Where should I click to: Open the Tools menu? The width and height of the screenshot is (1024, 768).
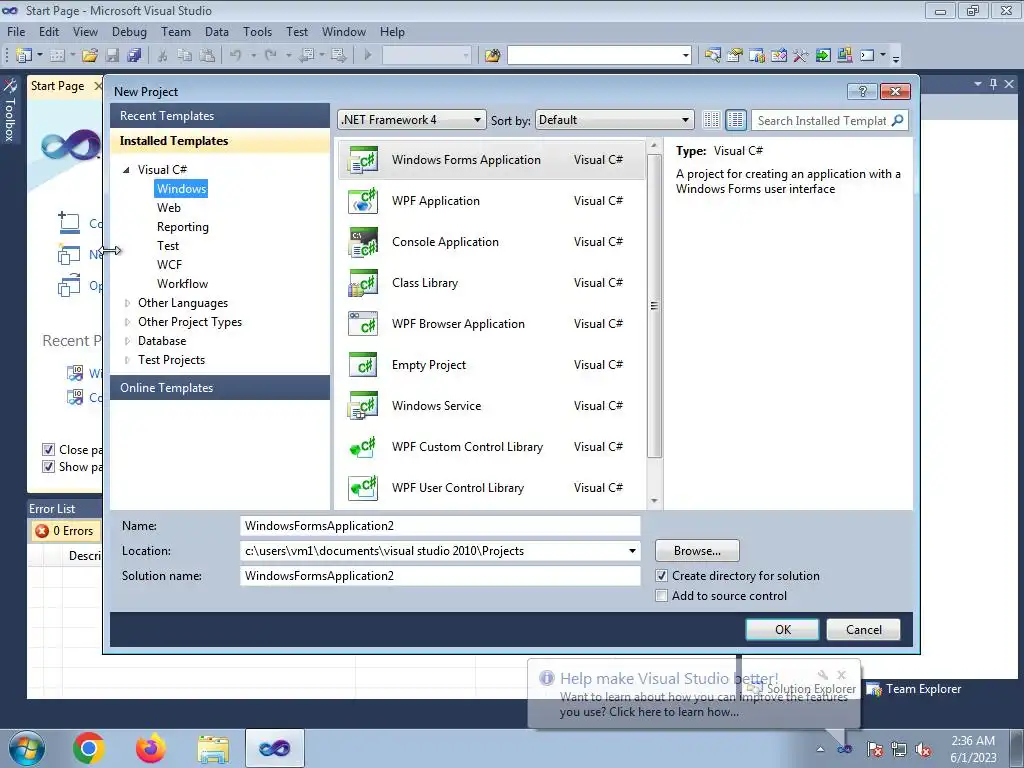pyautogui.click(x=257, y=32)
